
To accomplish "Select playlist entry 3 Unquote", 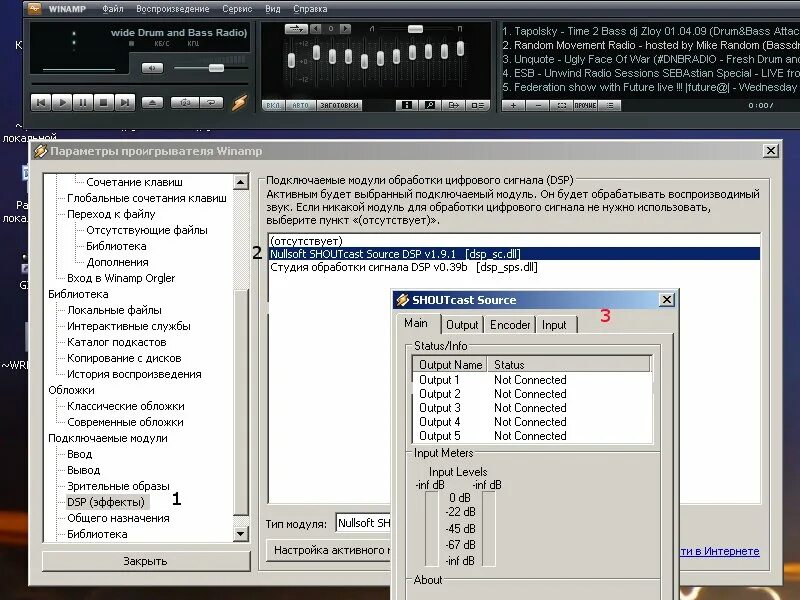I will coord(651,59).
